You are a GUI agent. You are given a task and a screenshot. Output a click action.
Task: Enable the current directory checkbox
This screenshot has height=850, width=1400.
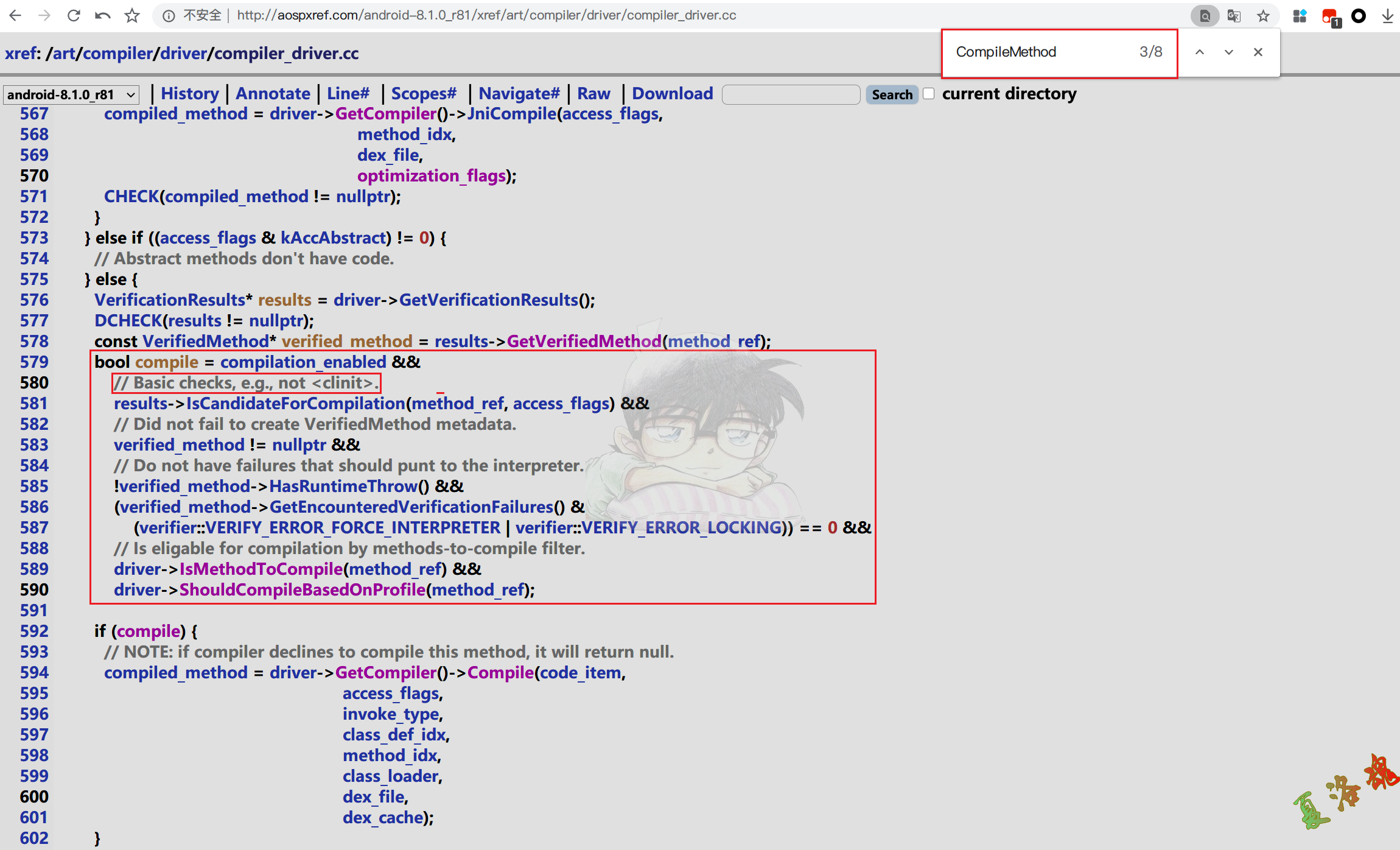click(928, 94)
